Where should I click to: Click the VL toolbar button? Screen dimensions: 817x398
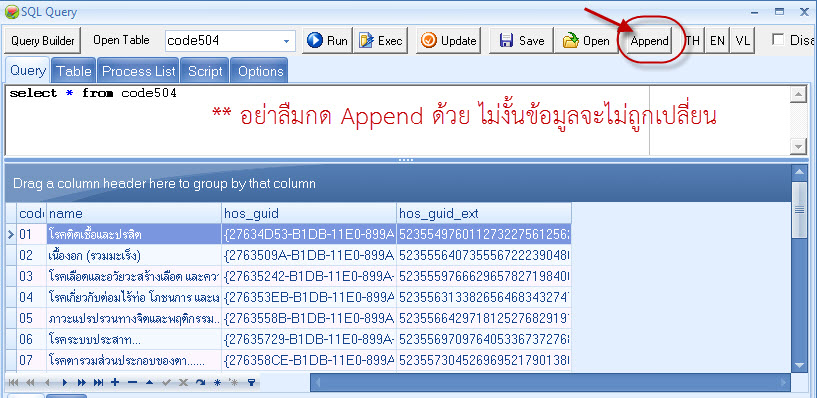[742, 41]
